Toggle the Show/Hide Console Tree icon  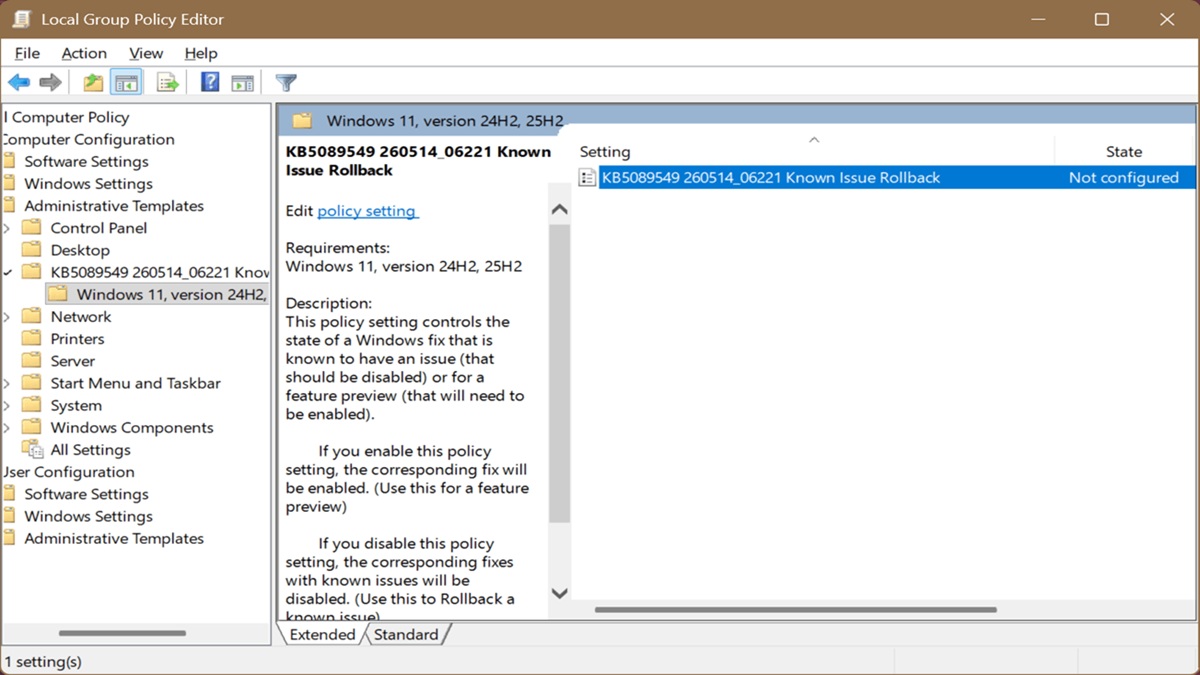(x=126, y=83)
